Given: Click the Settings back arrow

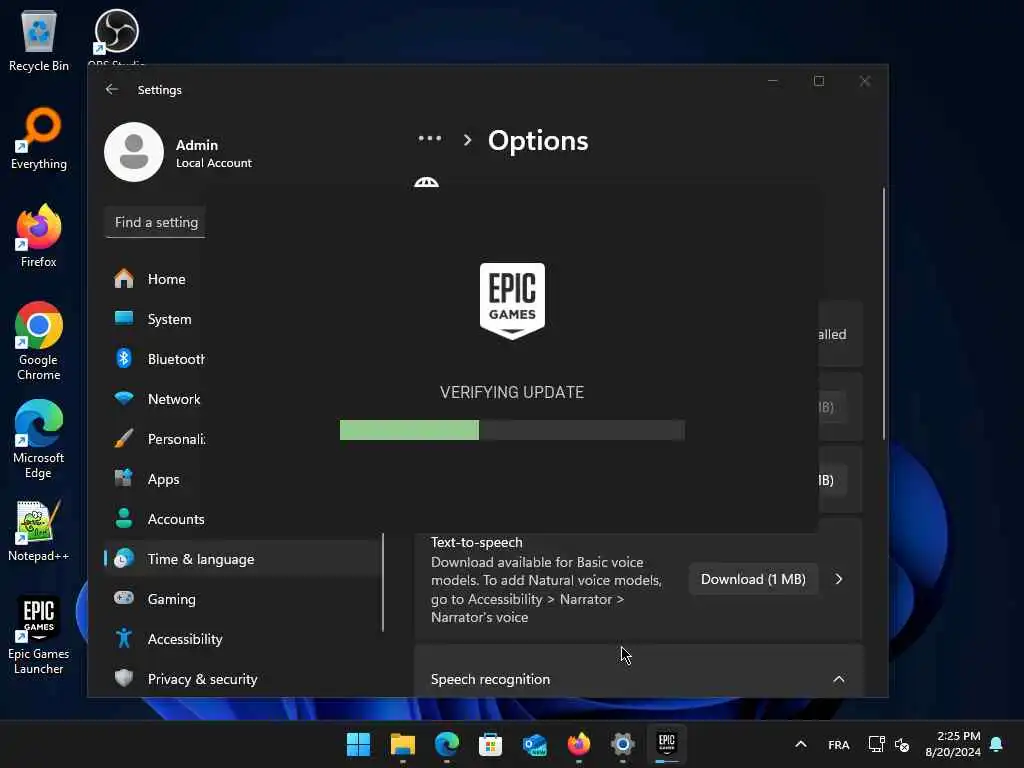Looking at the screenshot, I should click(112, 89).
